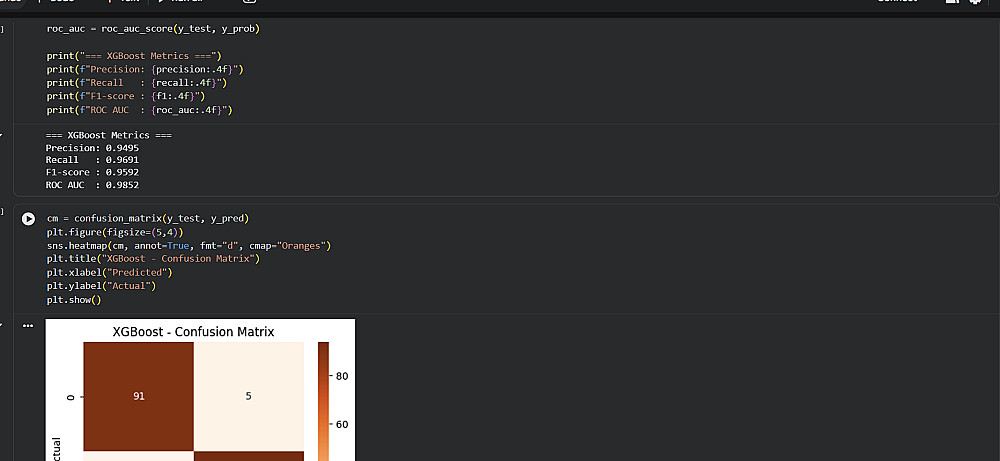Click the plt.title code line
Image resolution: width=1000 pixels, height=461 pixels.
[x=153, y=259]
